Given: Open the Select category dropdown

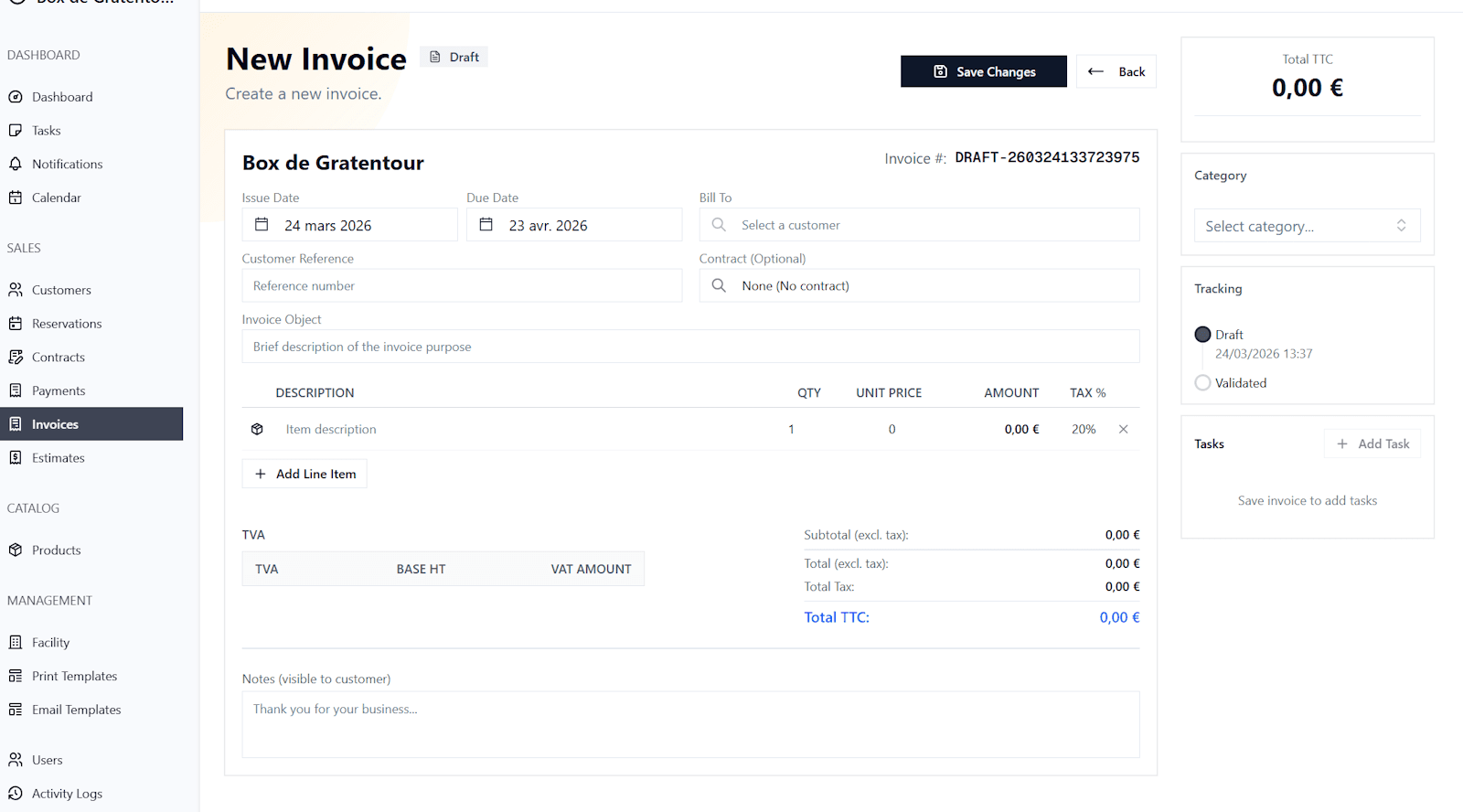Looking at the screenshot, I should (1307, 226).
